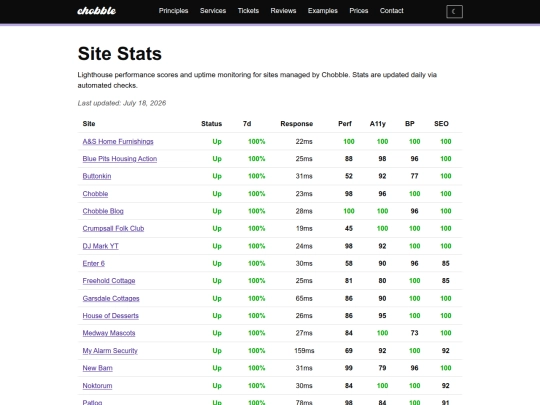Select the 100% uptime for DJ Mark YT

(257, 246)
